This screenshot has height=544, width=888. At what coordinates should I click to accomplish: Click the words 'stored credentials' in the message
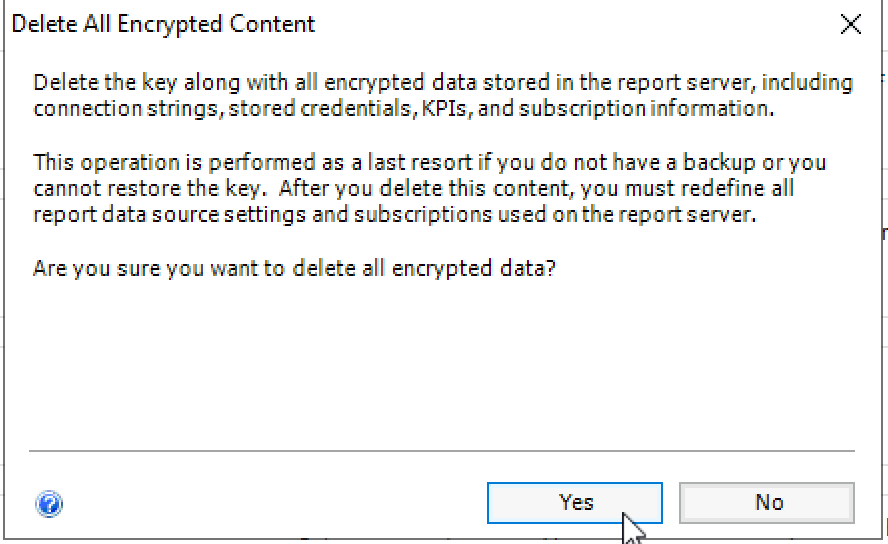(x=320, y=108)
